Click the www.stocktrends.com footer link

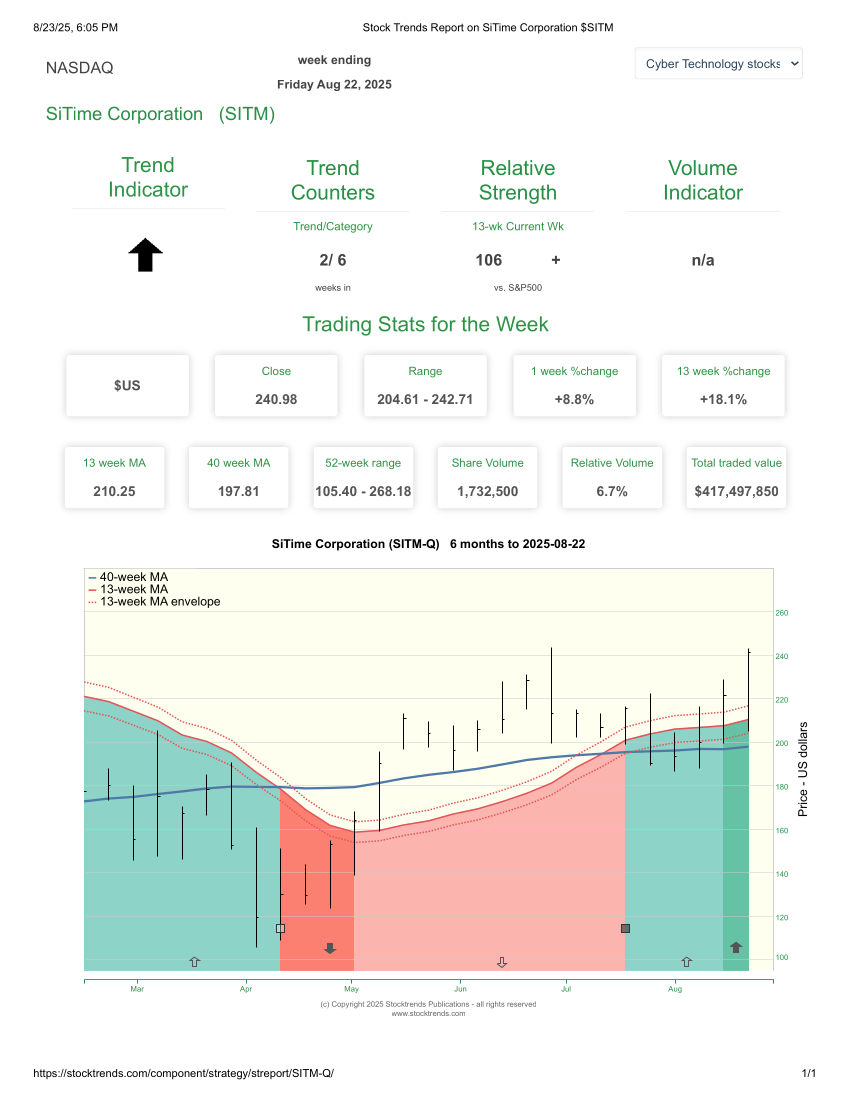[x=430, y=1012]
